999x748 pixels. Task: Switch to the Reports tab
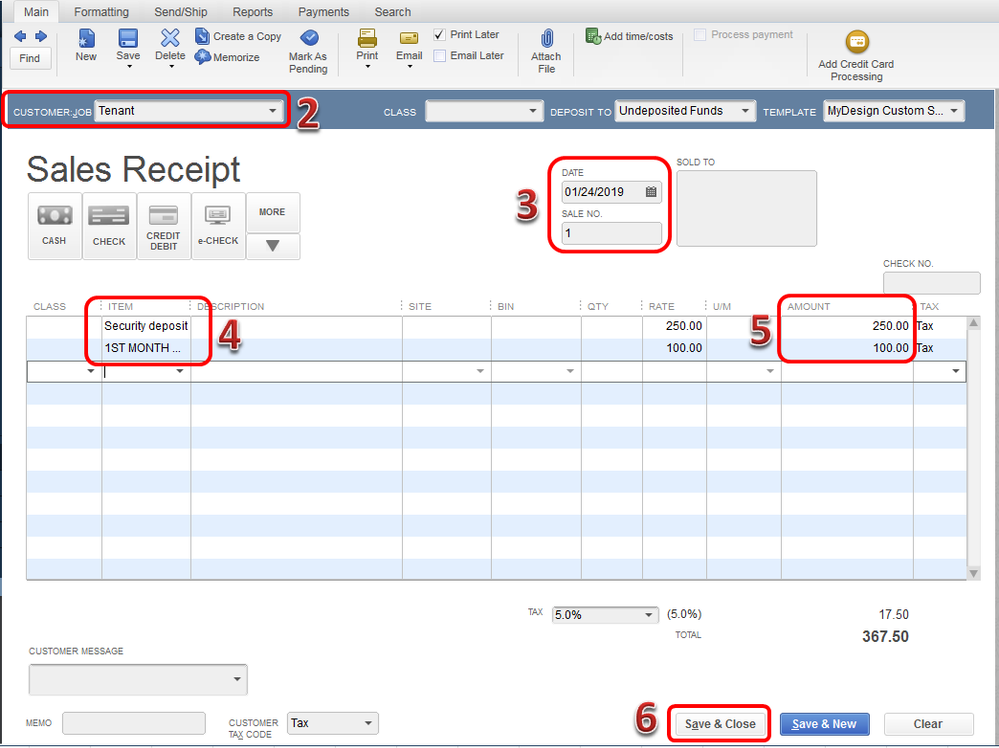pos(252,12)
